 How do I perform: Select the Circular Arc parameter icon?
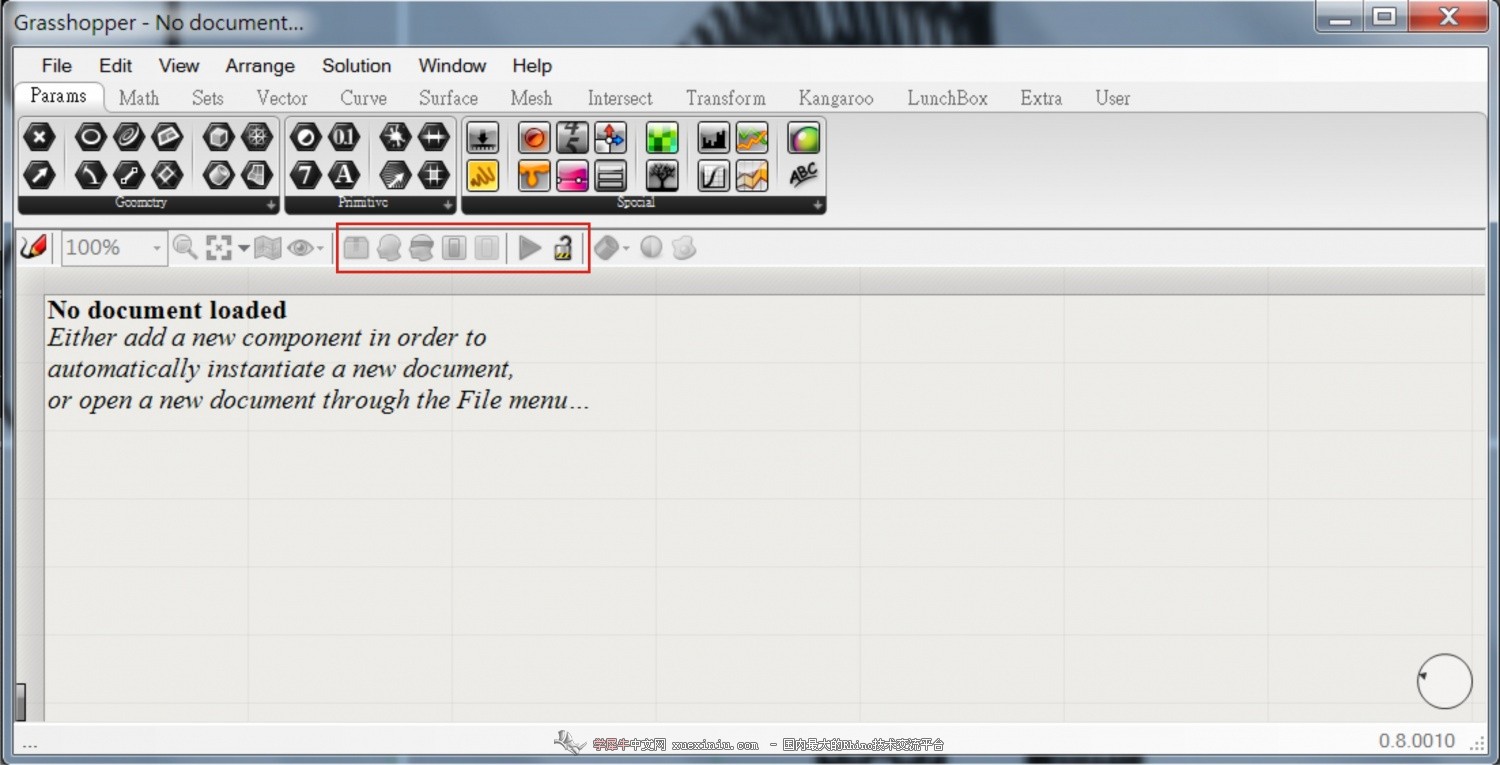[91, 175]
